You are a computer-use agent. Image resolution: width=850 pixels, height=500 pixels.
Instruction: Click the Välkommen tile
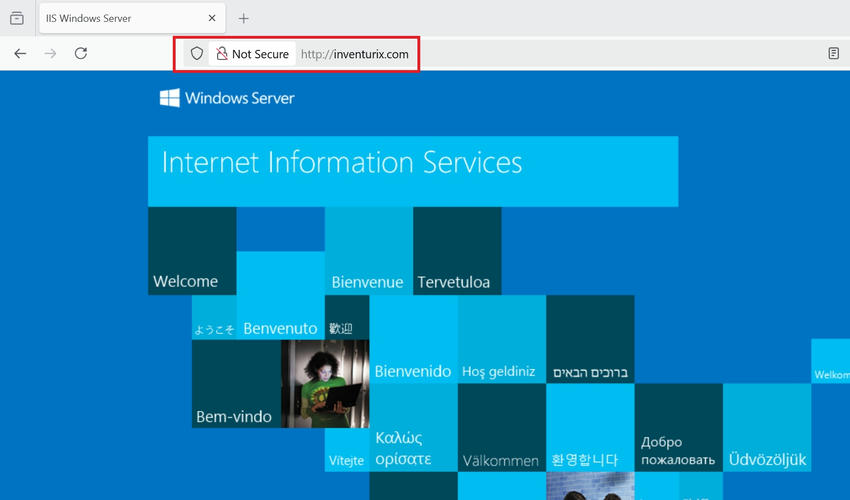(501, 428)
